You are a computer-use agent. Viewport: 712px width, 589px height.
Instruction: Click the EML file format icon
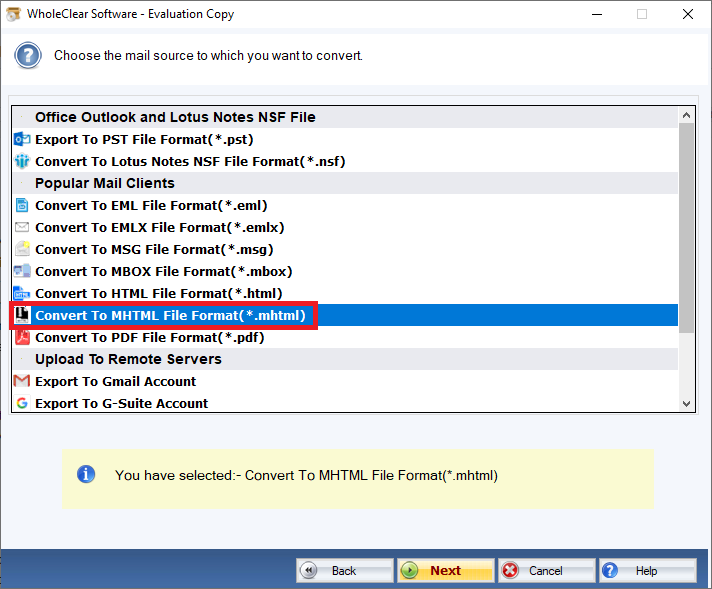[22, 205]
